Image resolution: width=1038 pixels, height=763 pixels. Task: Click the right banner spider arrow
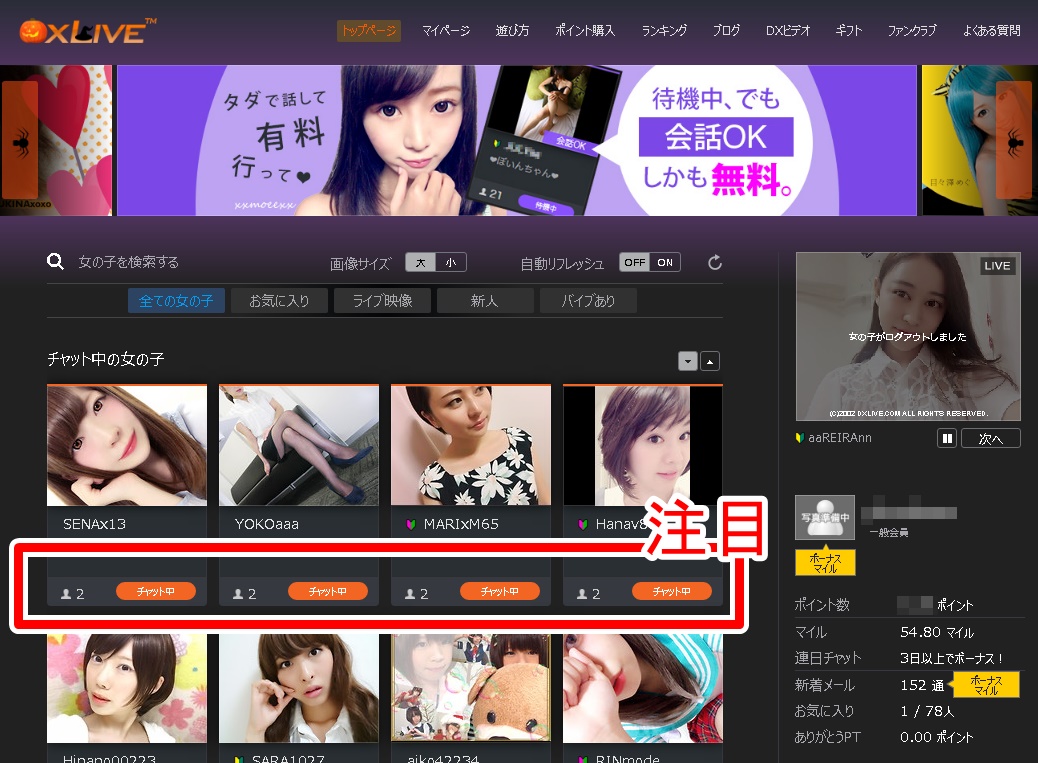1013,141
